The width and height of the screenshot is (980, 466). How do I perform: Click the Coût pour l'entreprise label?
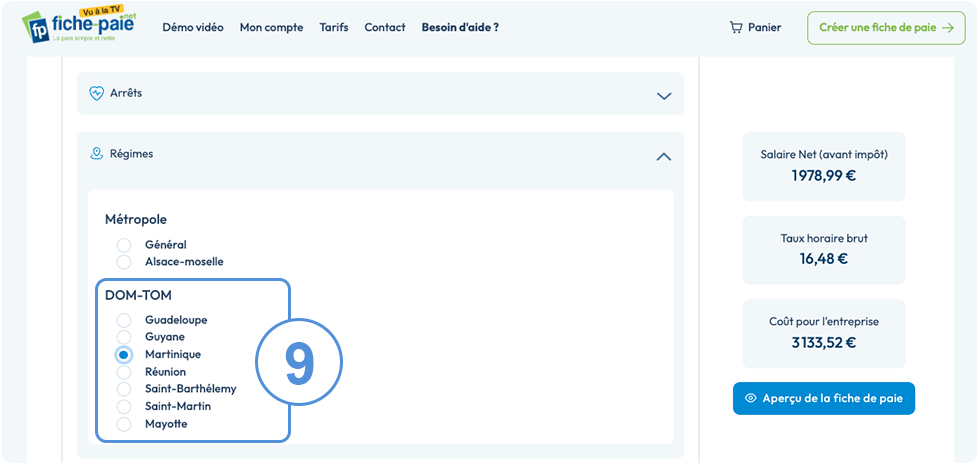tap(824, 322)
